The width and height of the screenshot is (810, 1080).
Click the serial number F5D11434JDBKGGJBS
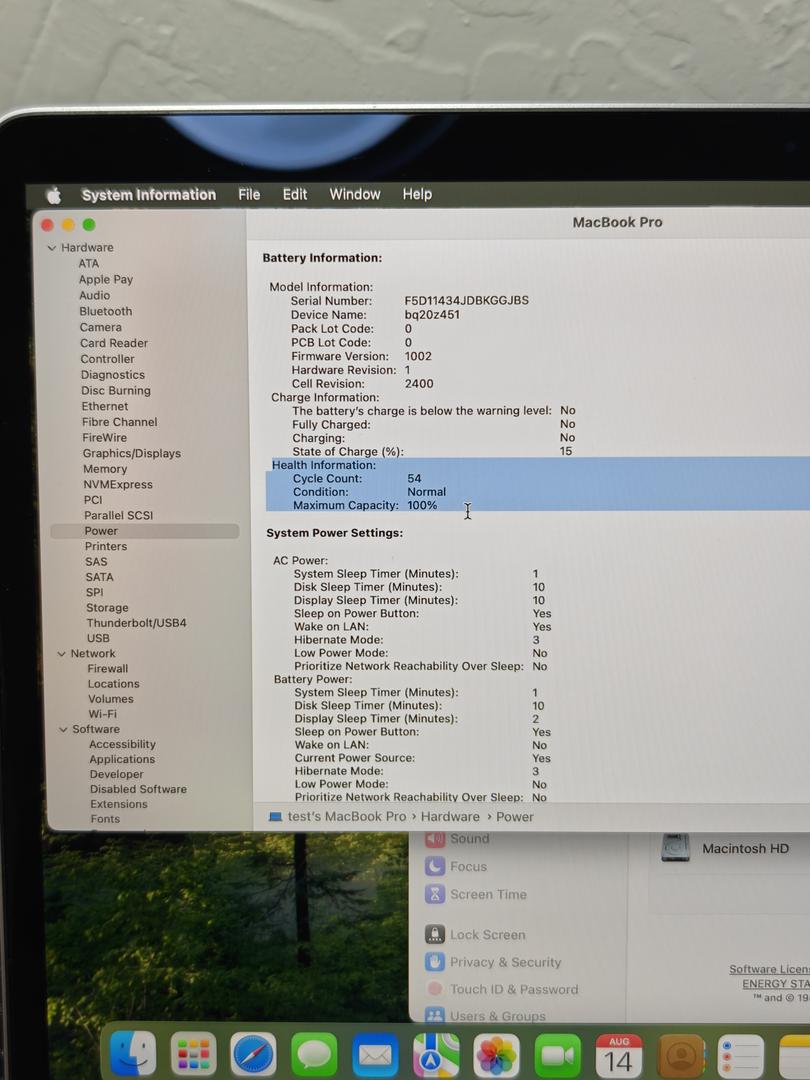[466, 300]
